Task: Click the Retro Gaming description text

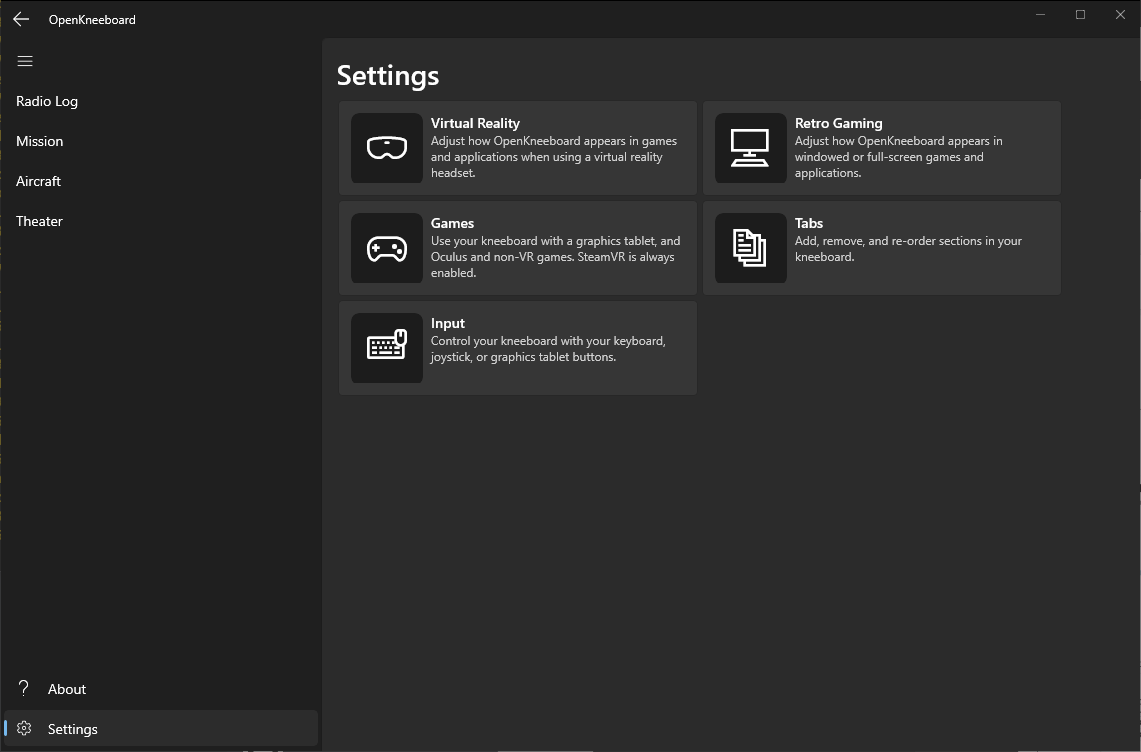Action: click(x=898, y=157)
